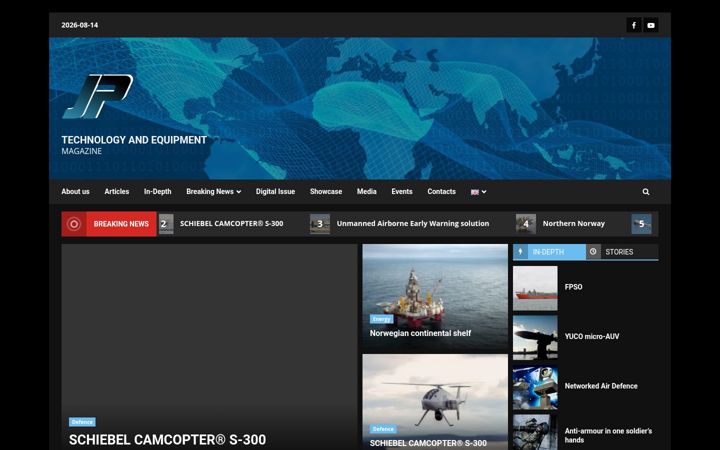Open the Showcase menu item
Viewport: 720px width, 450px height.
coord(326,191)
